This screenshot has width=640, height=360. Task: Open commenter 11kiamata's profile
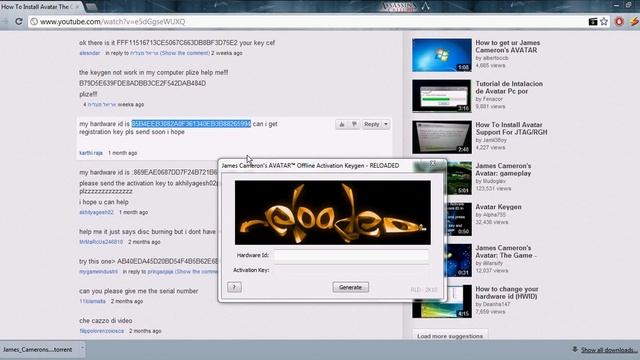point(92,301)
